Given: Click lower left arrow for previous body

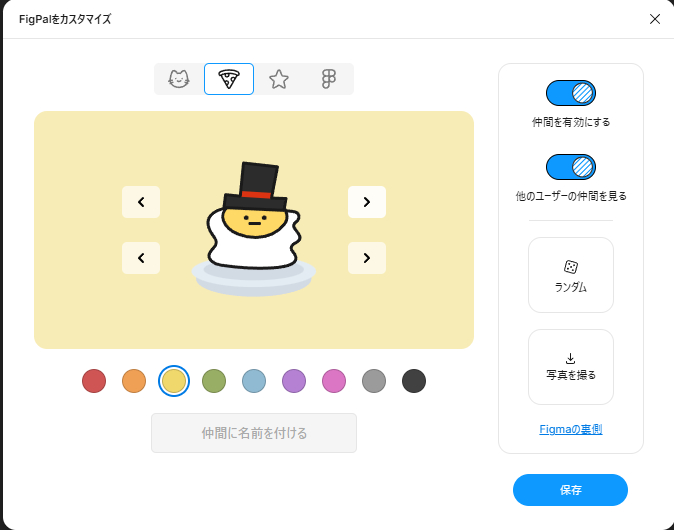Looking at the screenshot, I should [141, 258].
